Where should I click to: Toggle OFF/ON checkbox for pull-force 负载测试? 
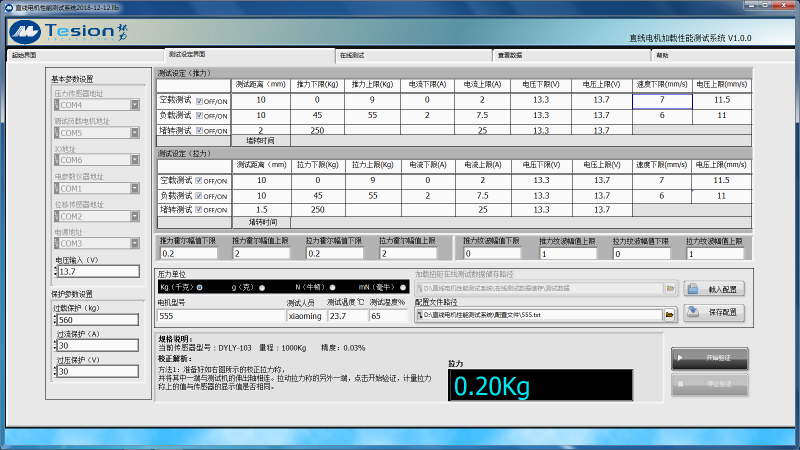200,195
